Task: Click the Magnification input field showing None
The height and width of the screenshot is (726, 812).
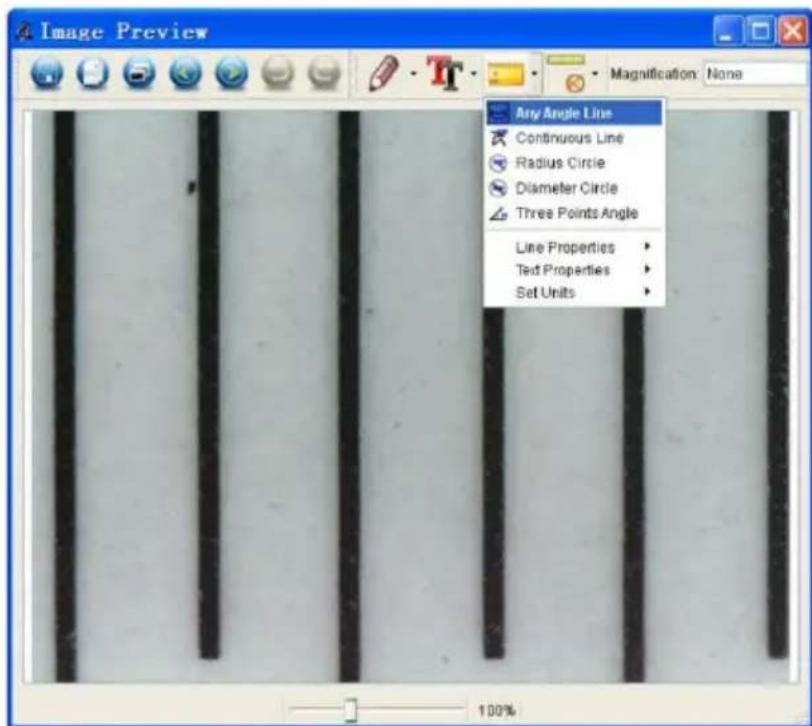Action: (x=756, y=74)
